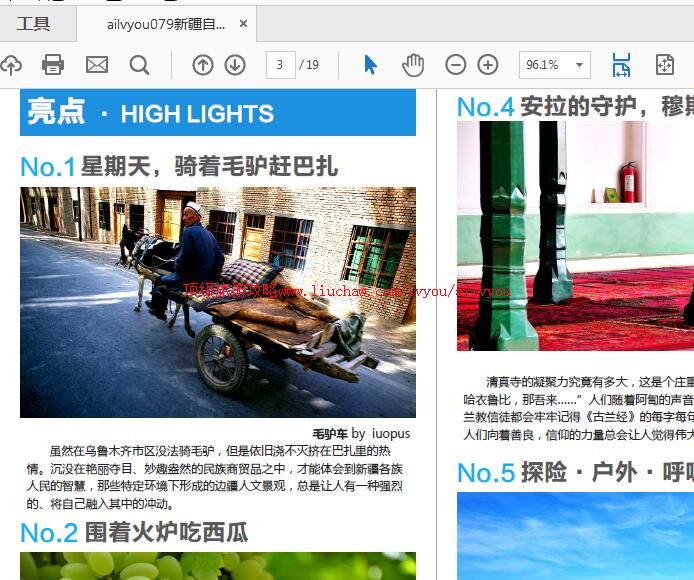The height and width of the screenshot is (580, 694).
Task: Open the 96.1% zoom level dropdown
Action: [554, 65]
